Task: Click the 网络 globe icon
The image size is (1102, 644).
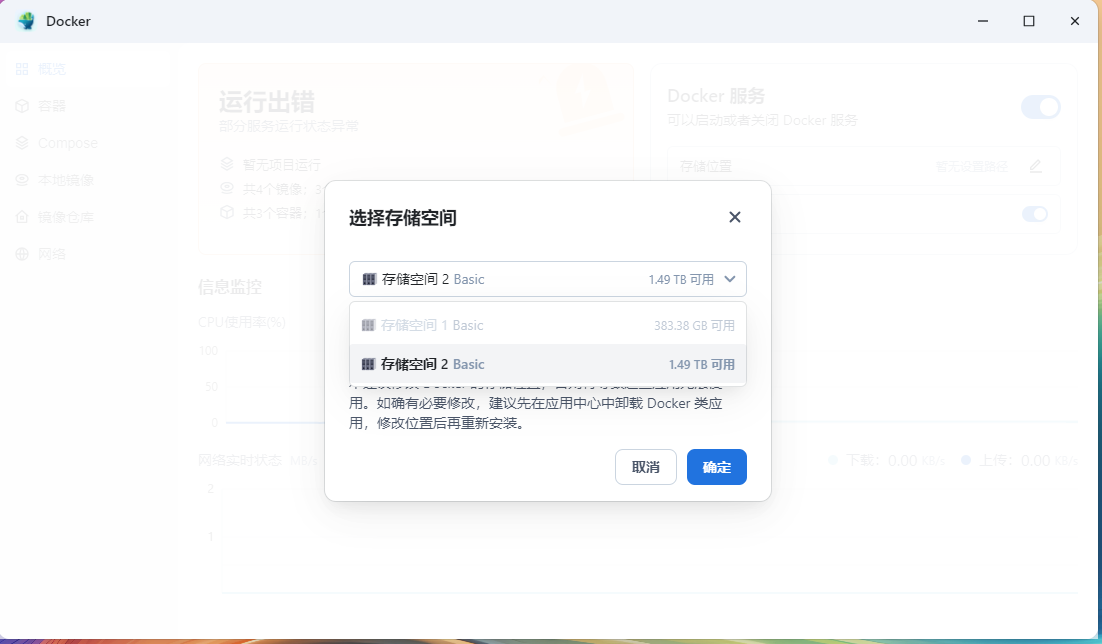Action: 22,254
